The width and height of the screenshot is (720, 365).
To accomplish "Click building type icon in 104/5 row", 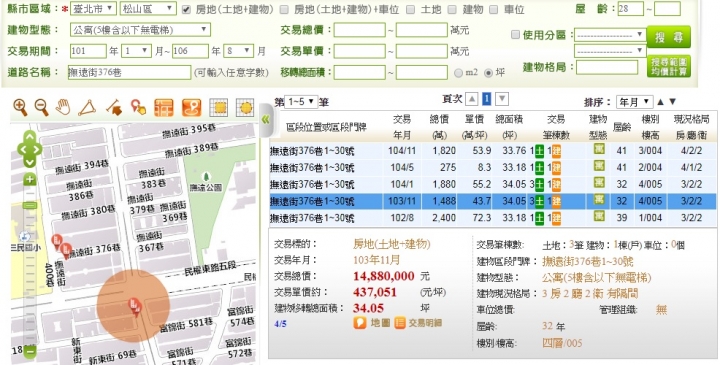I will [599, 166].
